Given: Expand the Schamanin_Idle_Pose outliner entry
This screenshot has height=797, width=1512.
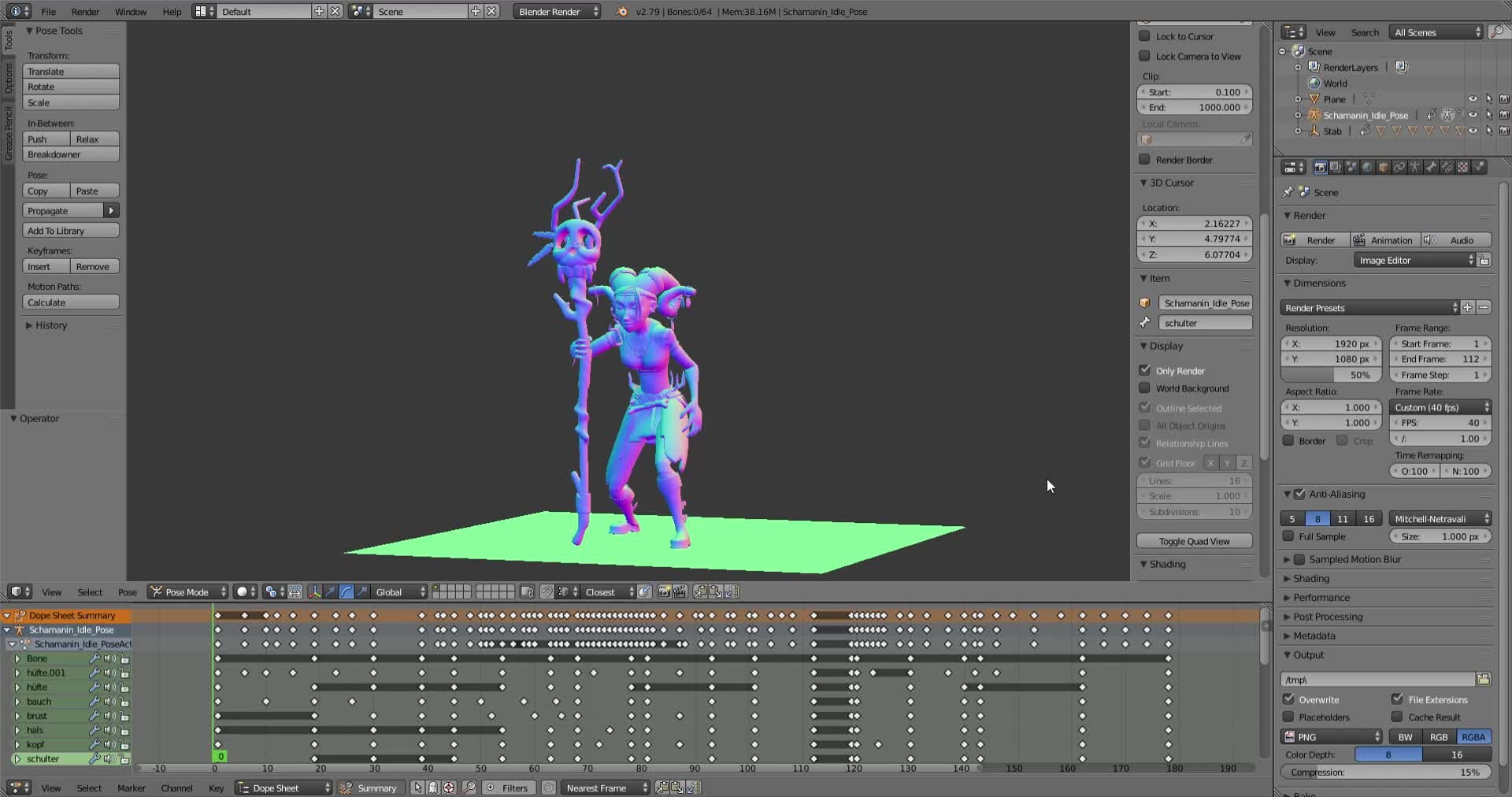Looking at the screenshot, I should [x=1298, y=115].
